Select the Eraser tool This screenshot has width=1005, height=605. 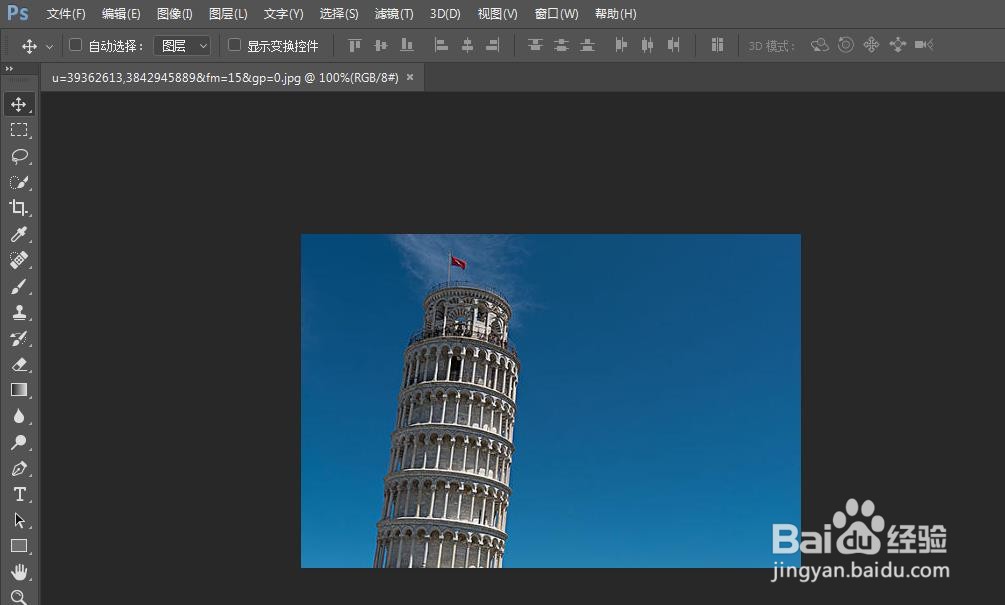19,365
